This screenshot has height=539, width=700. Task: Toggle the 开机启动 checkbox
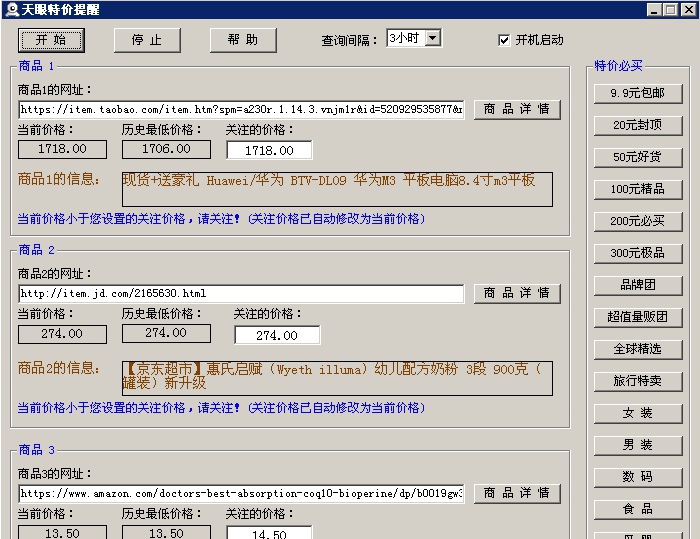pyautogui.click(x=504, y=40)
